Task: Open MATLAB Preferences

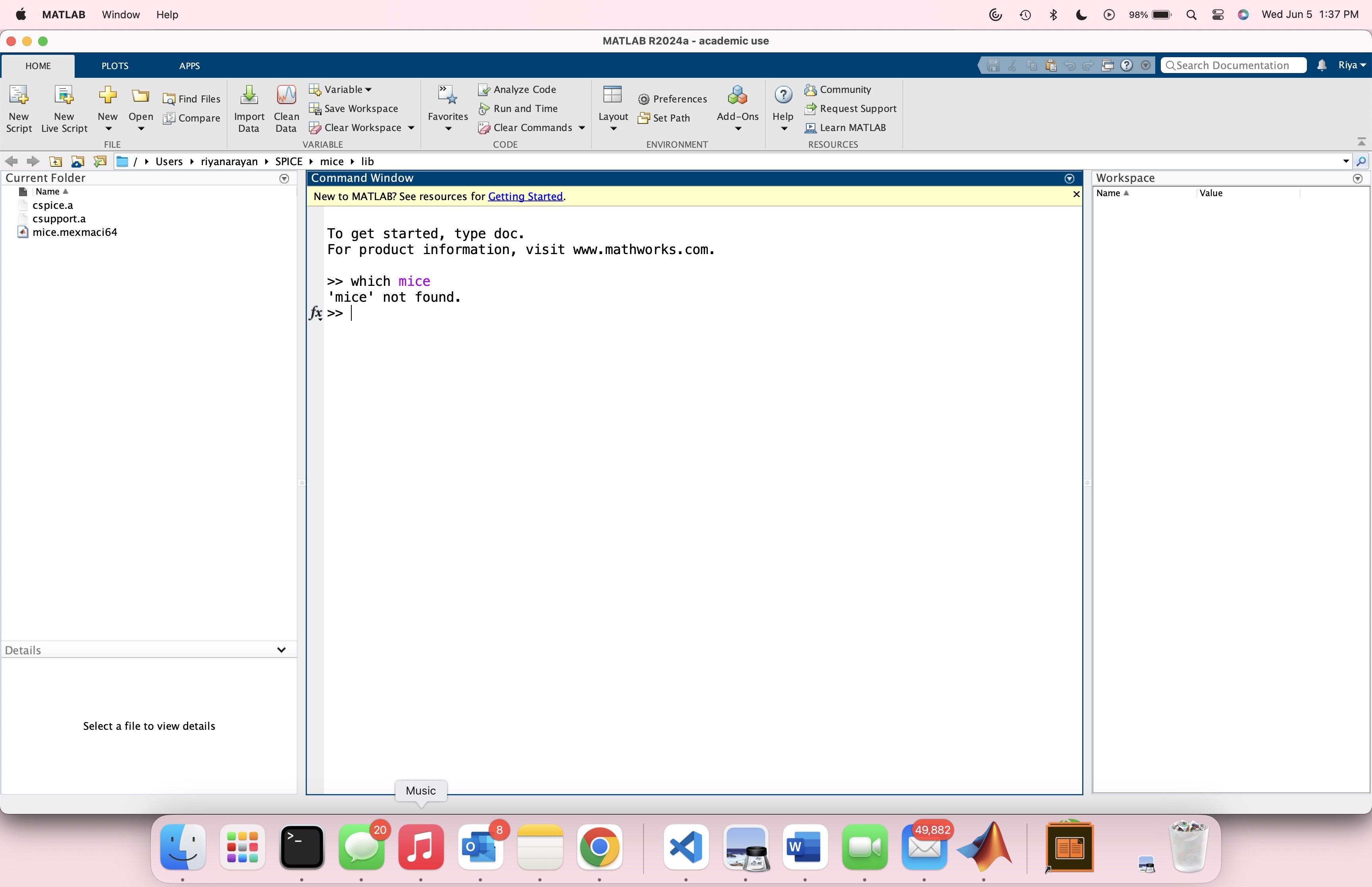Action: (x=673, y=99)
